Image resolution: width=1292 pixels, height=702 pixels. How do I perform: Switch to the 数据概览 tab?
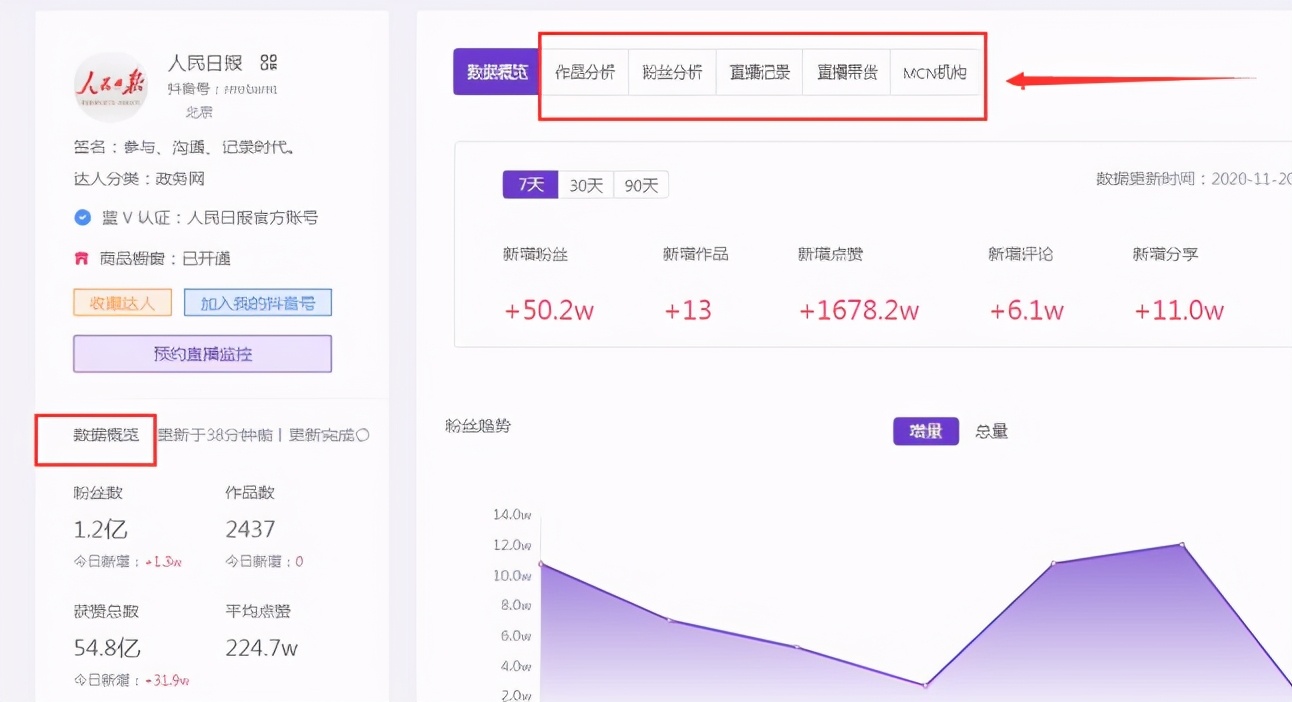pyautogui.click(x=497, y=73)
